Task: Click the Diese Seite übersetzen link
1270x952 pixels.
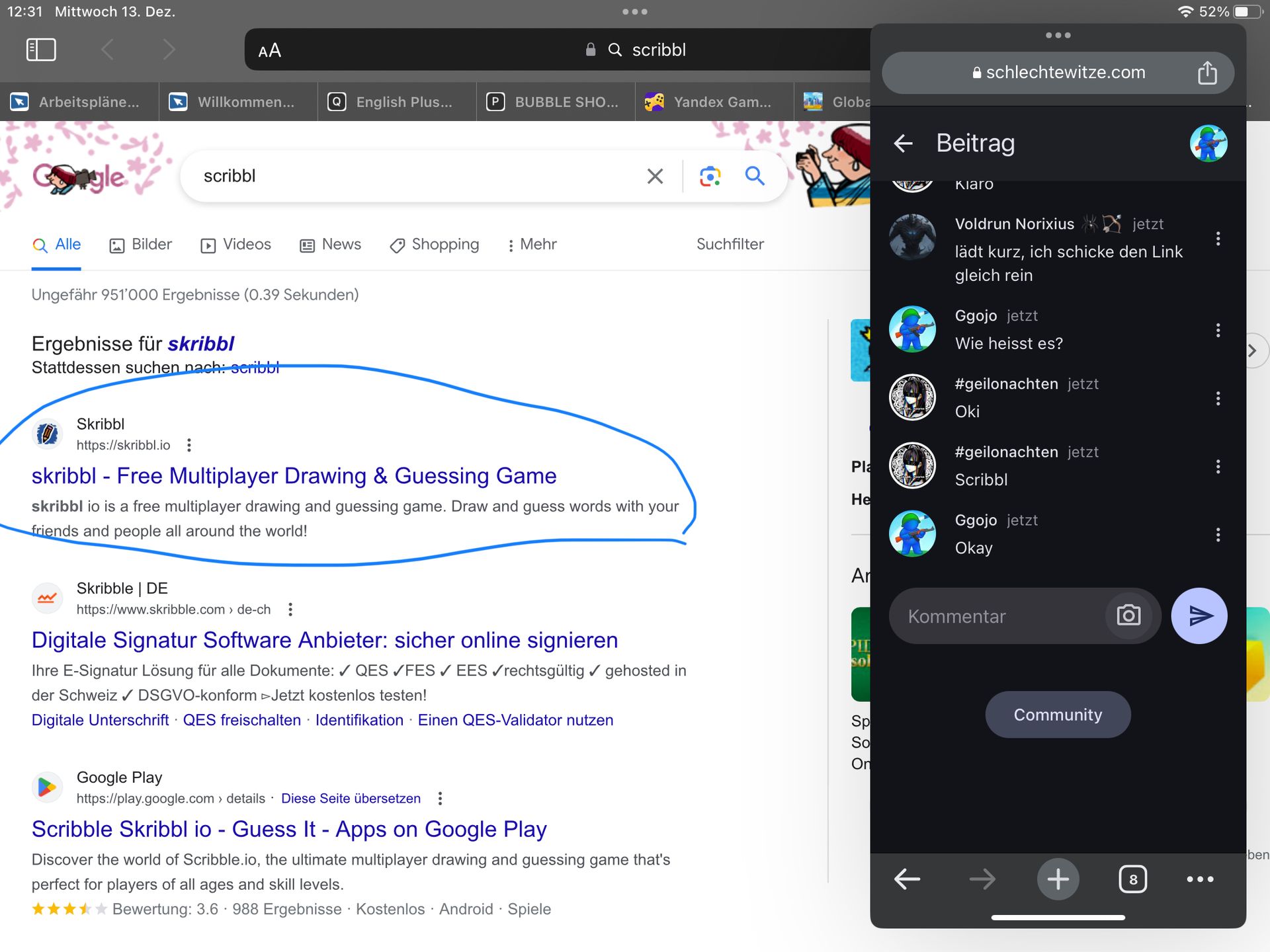Action: (x=351, y=799)
